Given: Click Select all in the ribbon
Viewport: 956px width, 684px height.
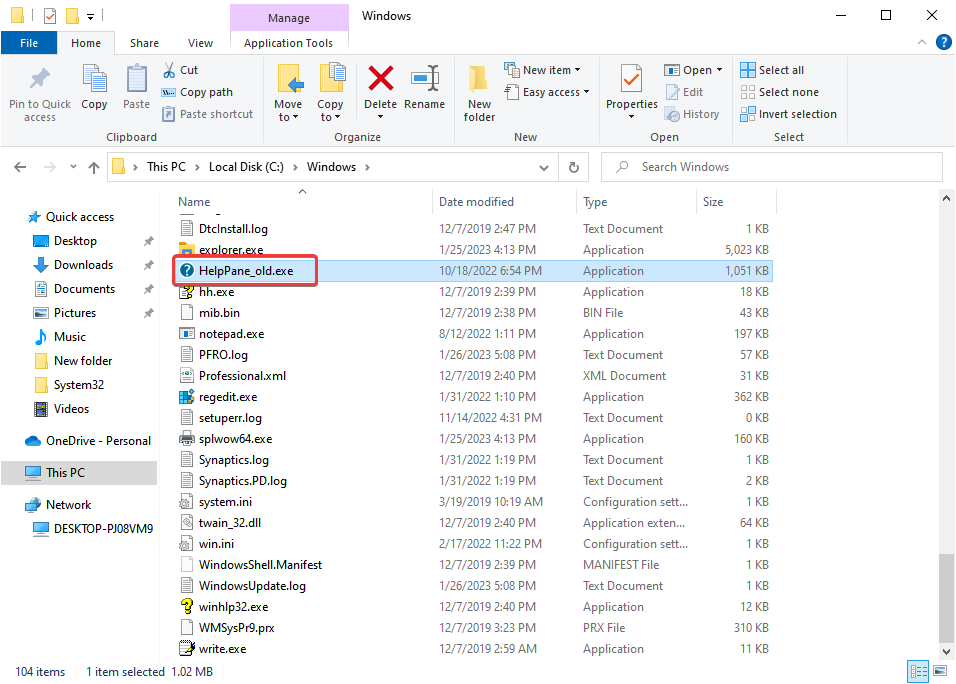Looking at the screenshot, I should pyautogui.click(x=772, y=70).
